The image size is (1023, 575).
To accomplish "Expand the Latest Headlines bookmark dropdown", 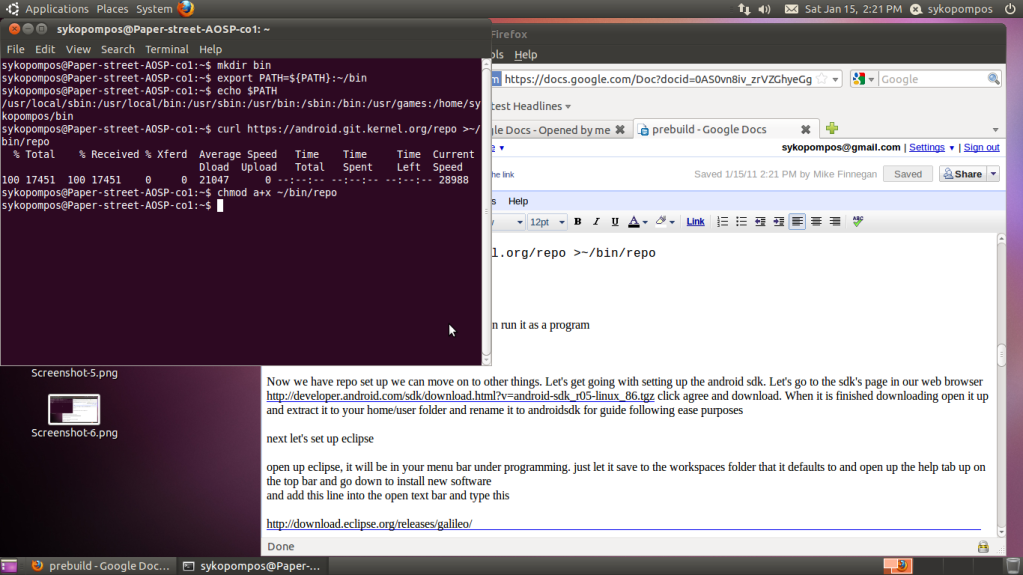I will [568, 106].
